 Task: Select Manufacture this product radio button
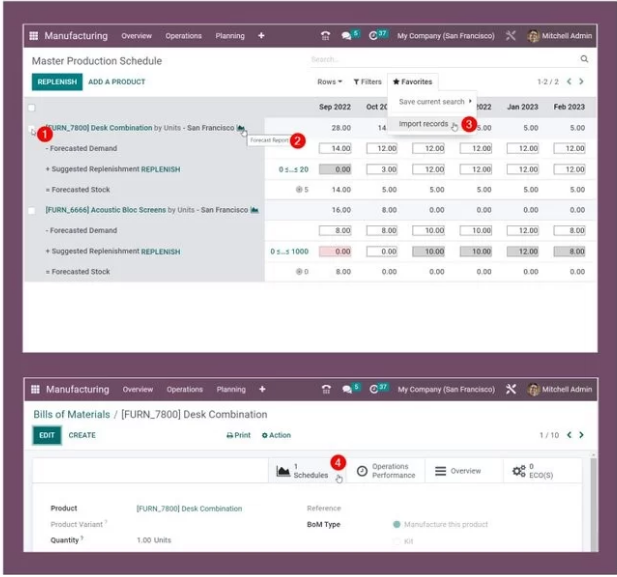397,524
